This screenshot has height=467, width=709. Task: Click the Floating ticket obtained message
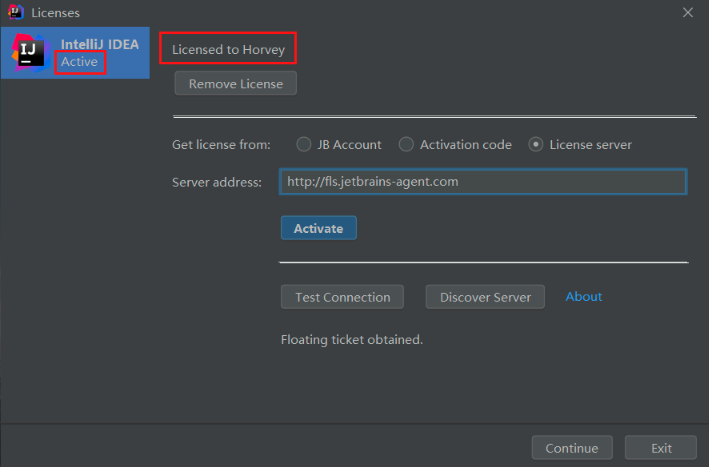click(x=352, y=340)
